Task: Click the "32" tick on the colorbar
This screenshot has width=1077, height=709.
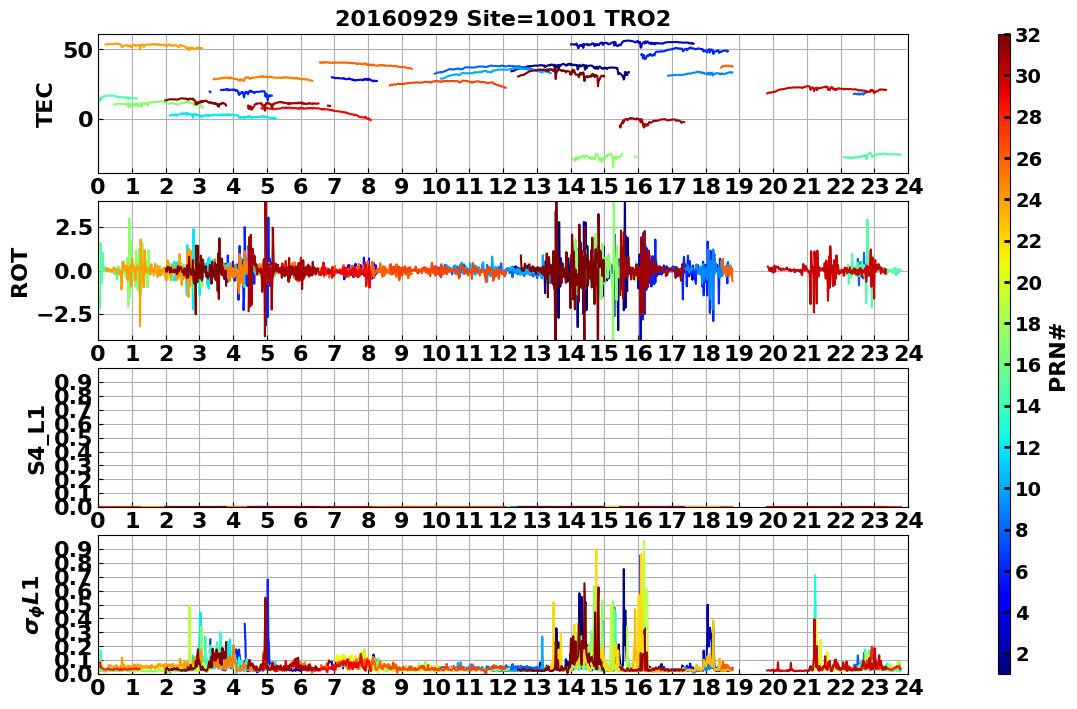Action: click(1028, 35)
